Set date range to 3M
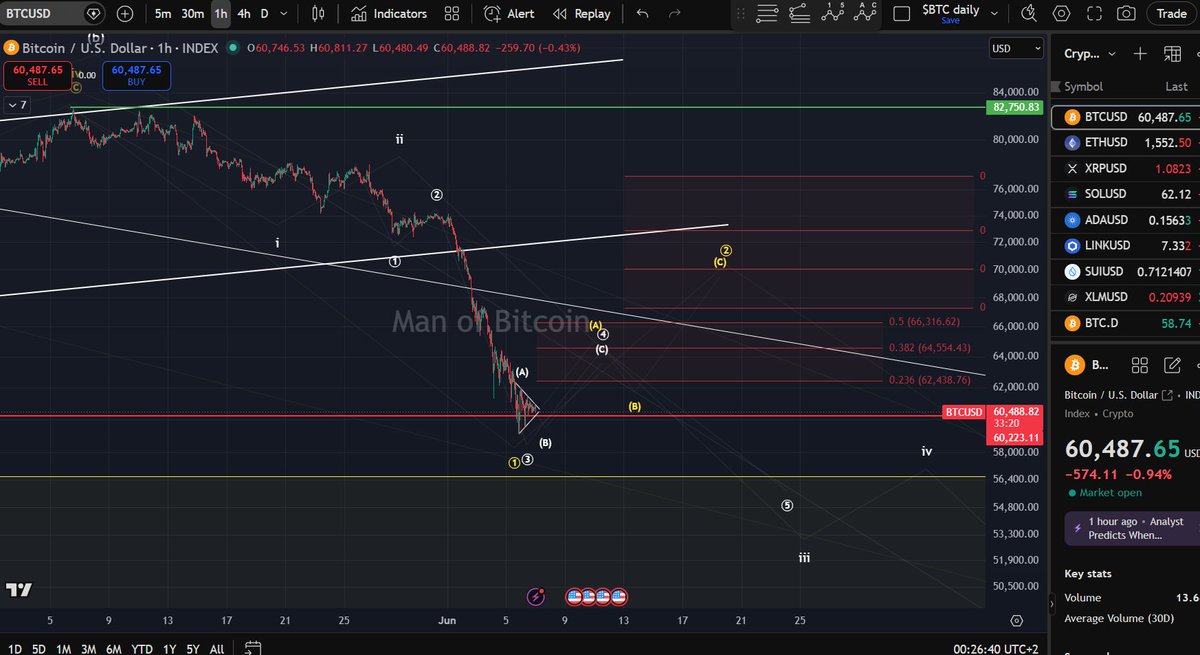The width and height of the screenshot is (1200, 655). tap(89, 649)
